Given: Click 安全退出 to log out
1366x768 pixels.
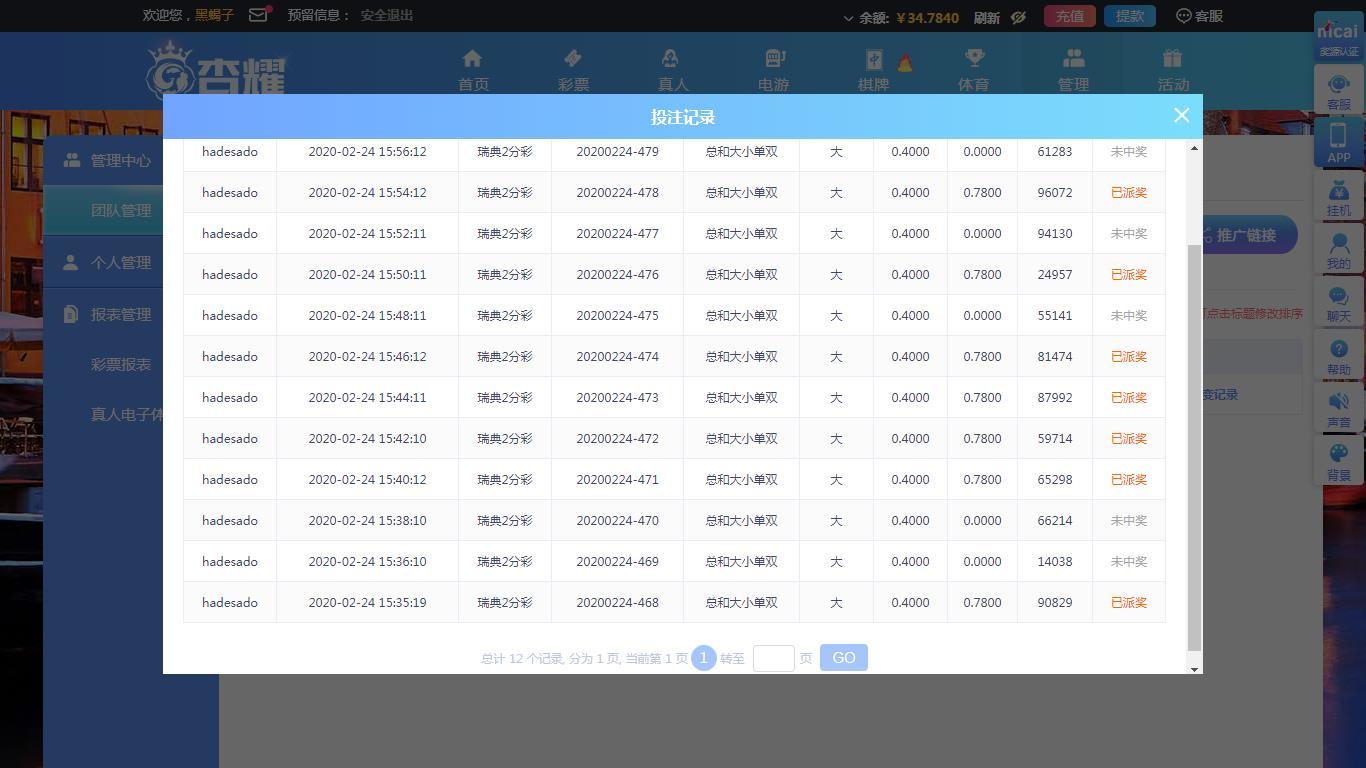Looking at the screenshot, I should (x=387, y=15).
